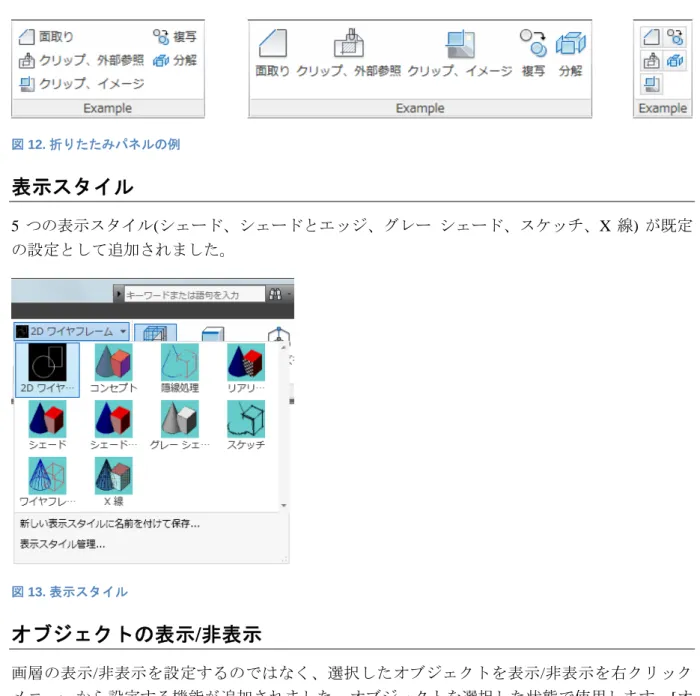
Task: Choose 新しい表示スタイルに名前を付けて保存... menu entry
Action: [x=109, y=523]
